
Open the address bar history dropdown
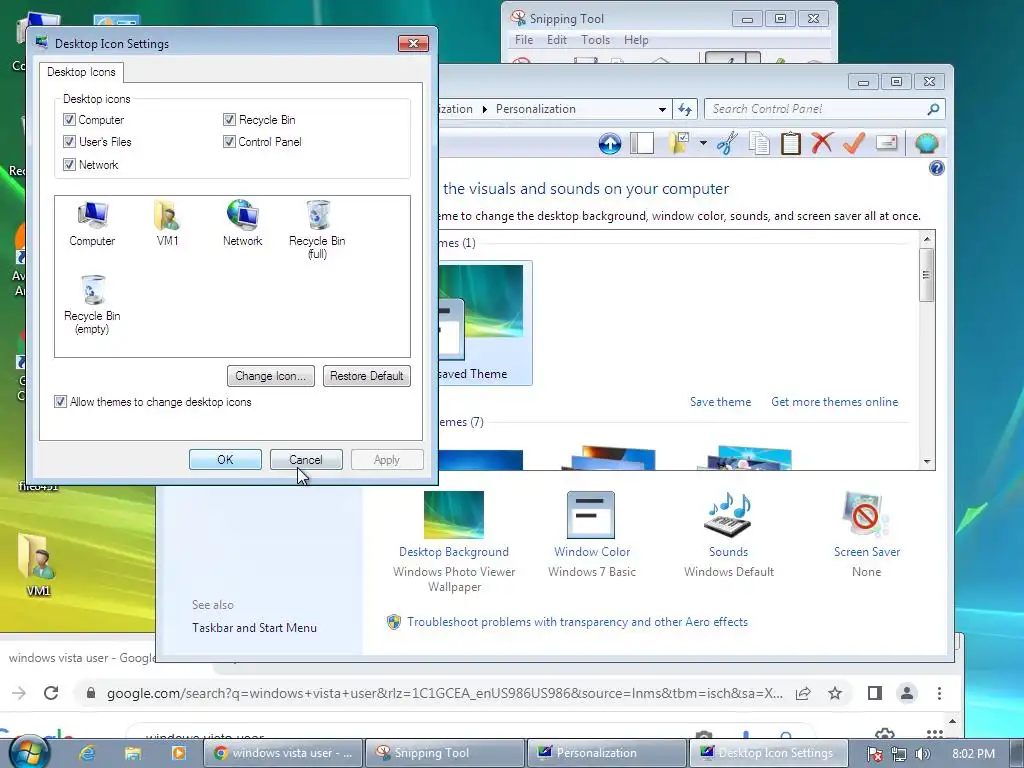point(662,109)
